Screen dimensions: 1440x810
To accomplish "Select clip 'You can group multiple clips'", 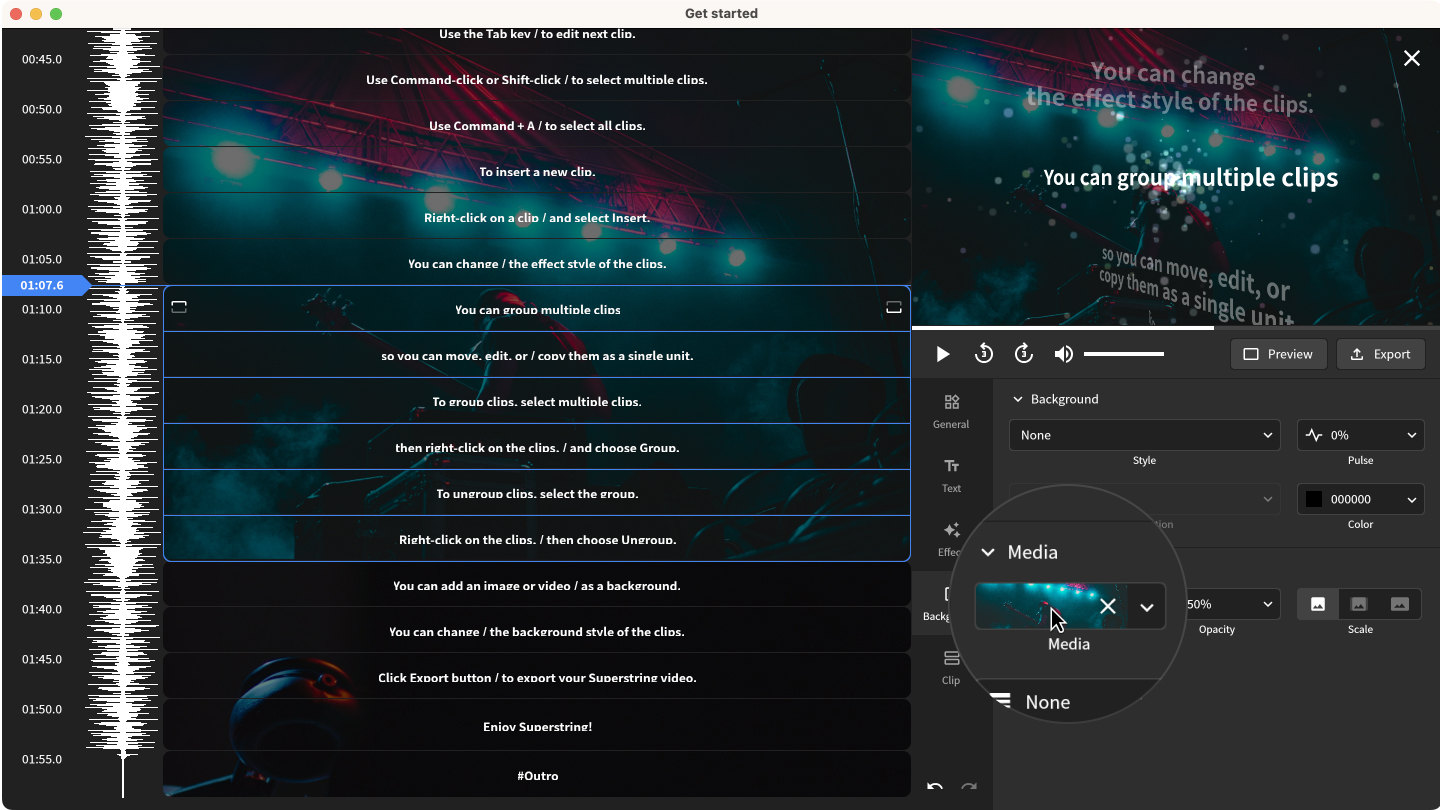I will 537,309.
